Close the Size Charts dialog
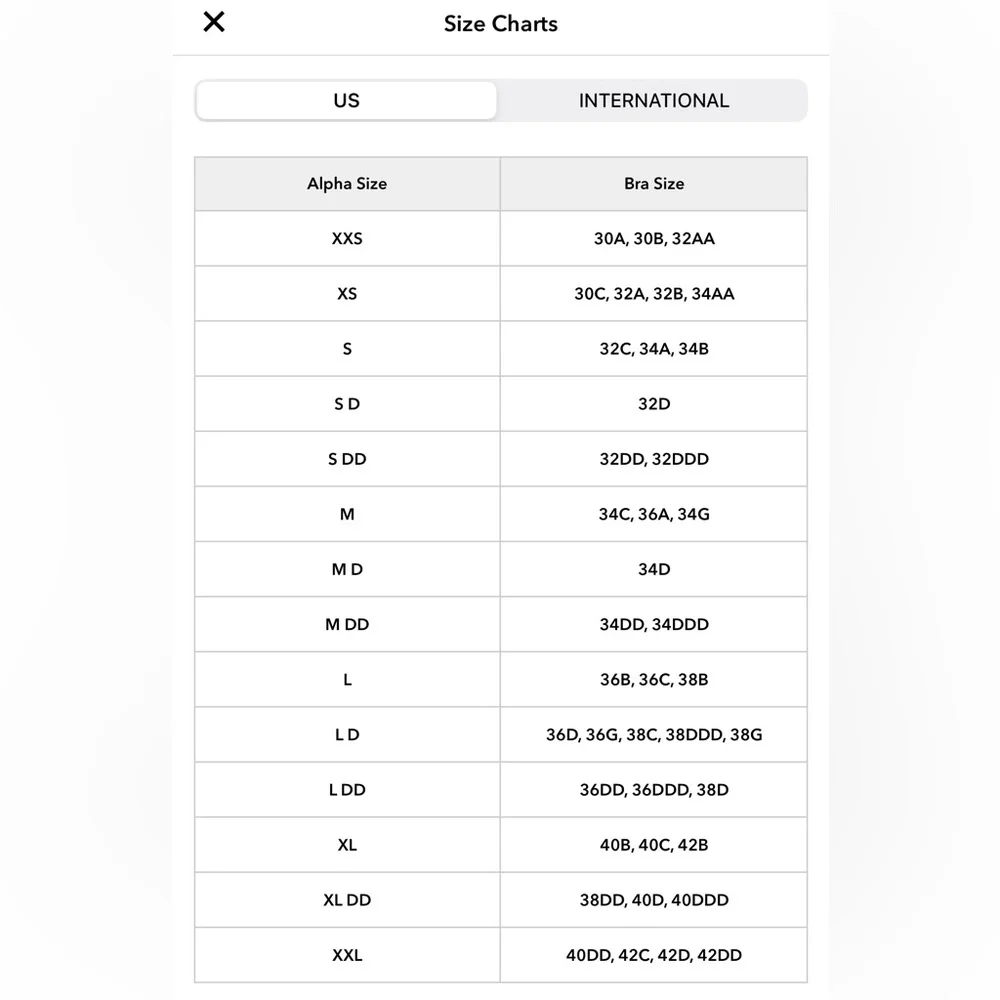The image size is (1000, 1000). 214,22
